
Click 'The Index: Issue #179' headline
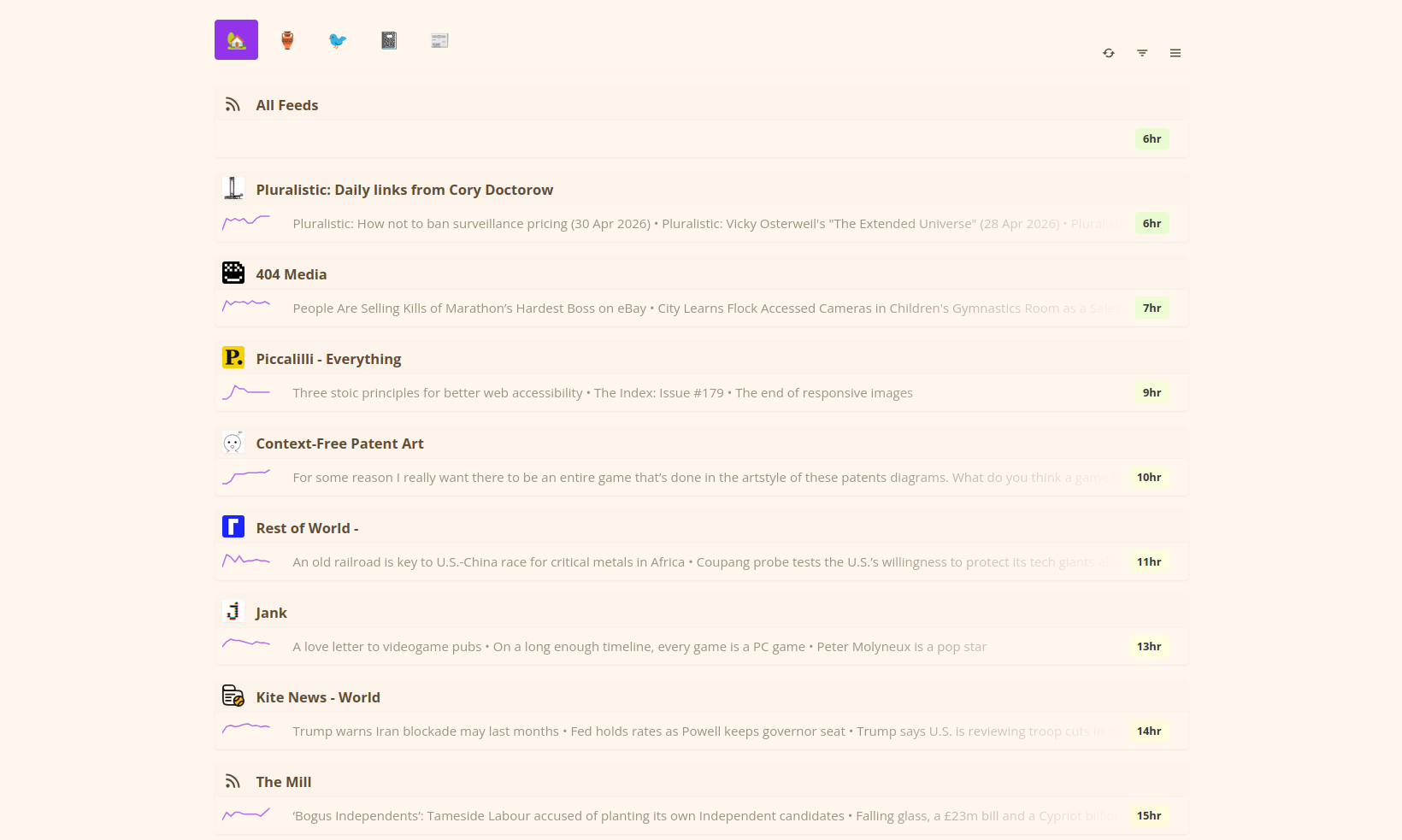click(659, 393)
